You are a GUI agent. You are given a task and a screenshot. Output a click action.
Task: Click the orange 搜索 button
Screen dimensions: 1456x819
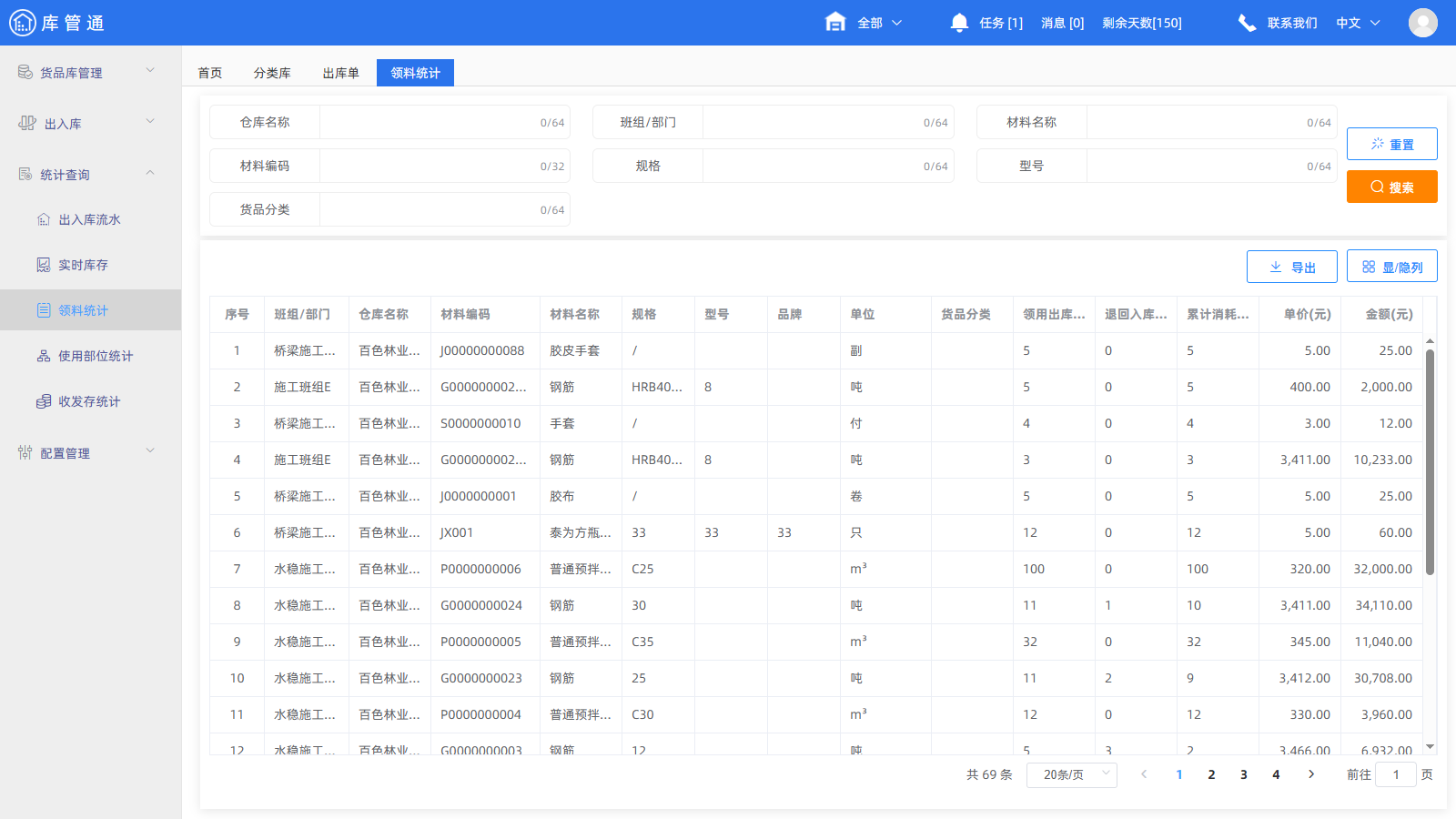coord(1391,187)
